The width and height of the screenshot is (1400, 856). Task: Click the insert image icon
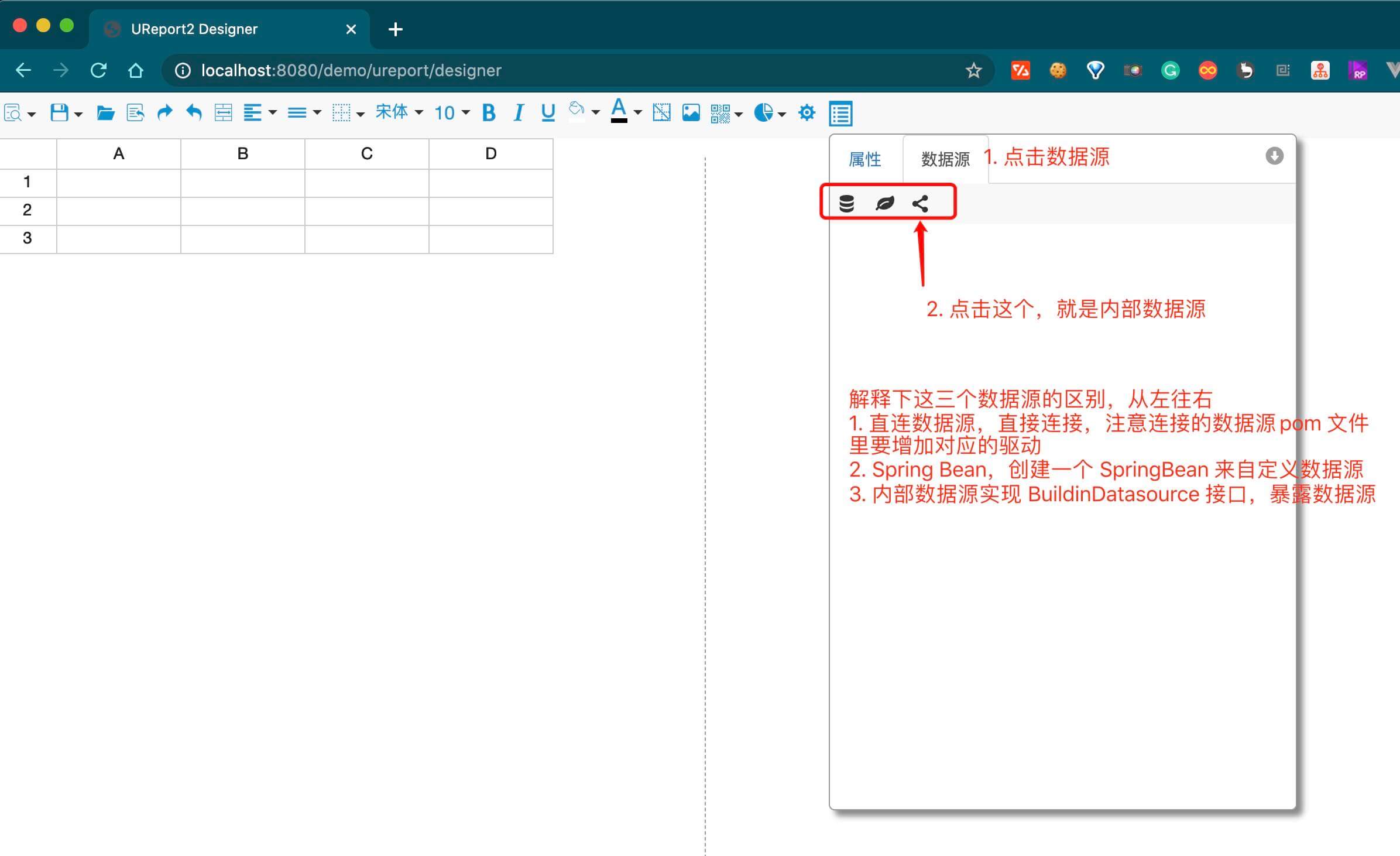pyautogui.click(x=691, y=112)
